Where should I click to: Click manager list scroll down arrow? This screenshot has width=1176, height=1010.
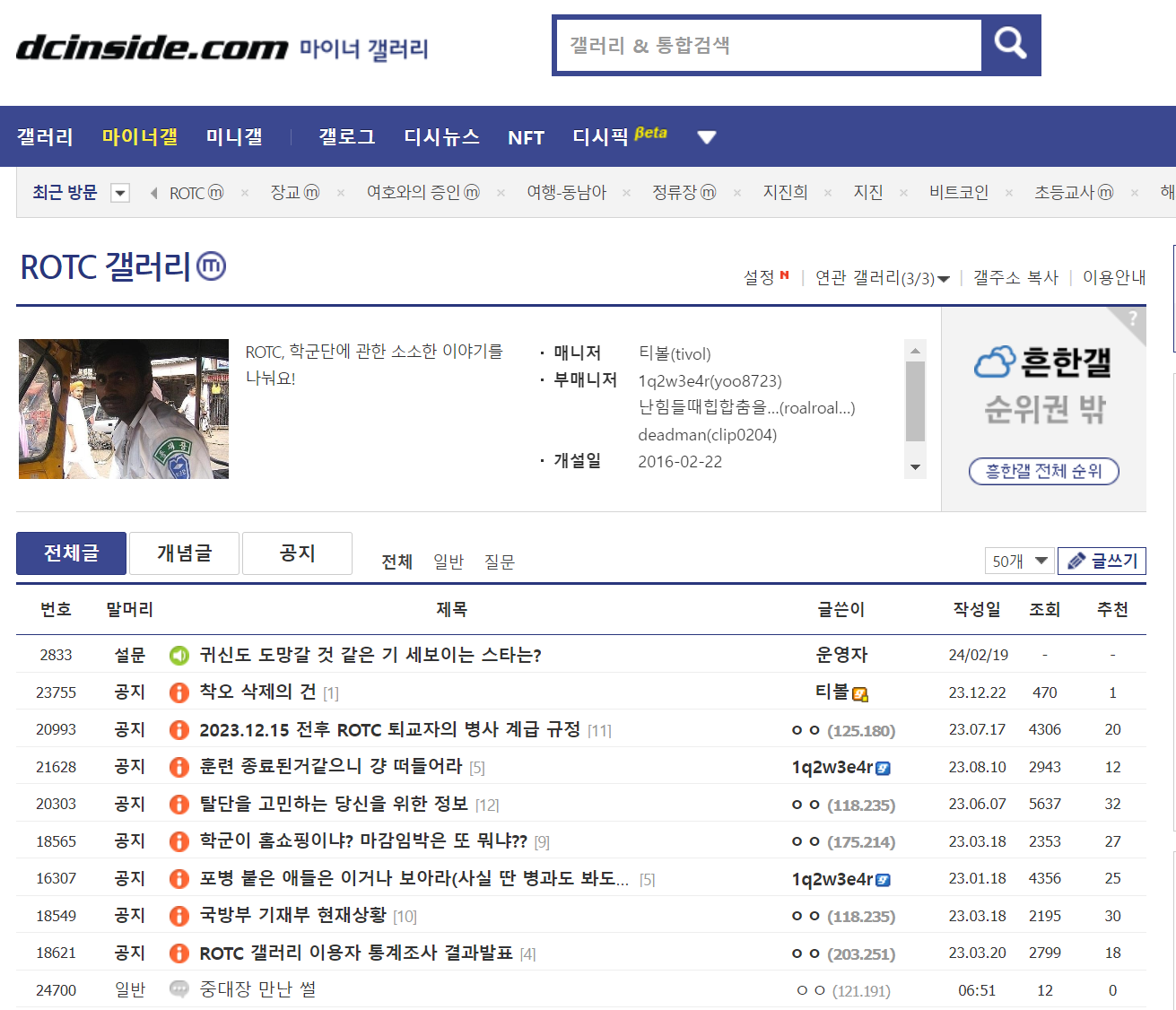click(915, 467)
